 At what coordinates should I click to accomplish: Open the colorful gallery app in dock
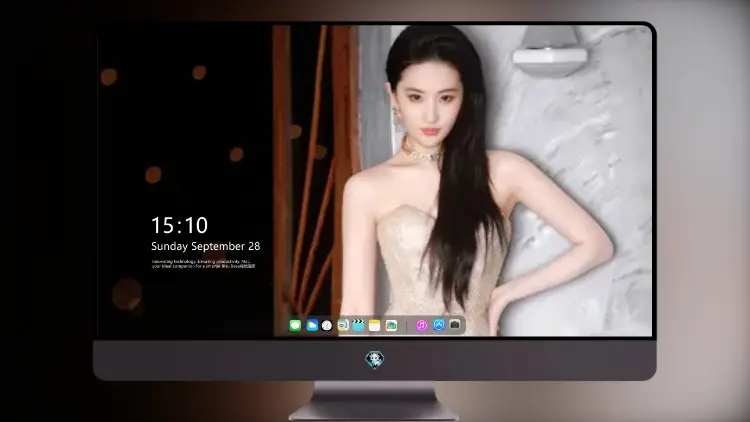pyautogui.click(x=391, y=326)
